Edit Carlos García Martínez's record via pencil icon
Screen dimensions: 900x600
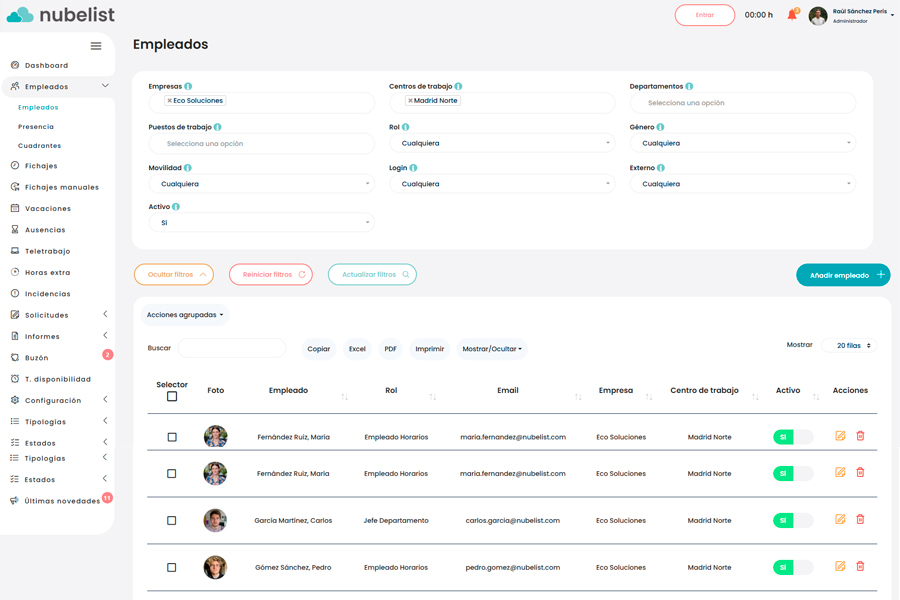(840, 520)
